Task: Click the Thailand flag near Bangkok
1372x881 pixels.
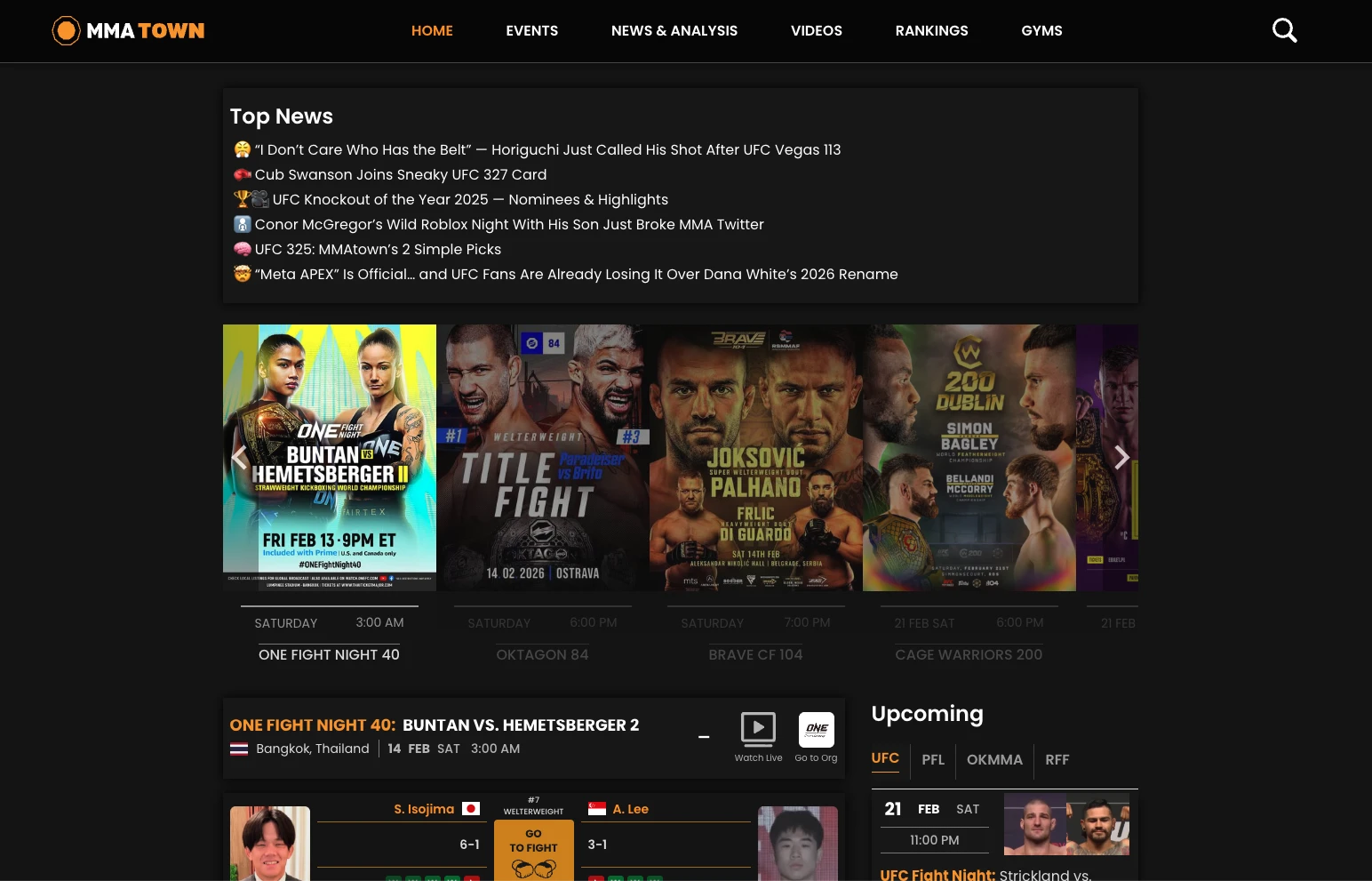Action: point(239,749)
